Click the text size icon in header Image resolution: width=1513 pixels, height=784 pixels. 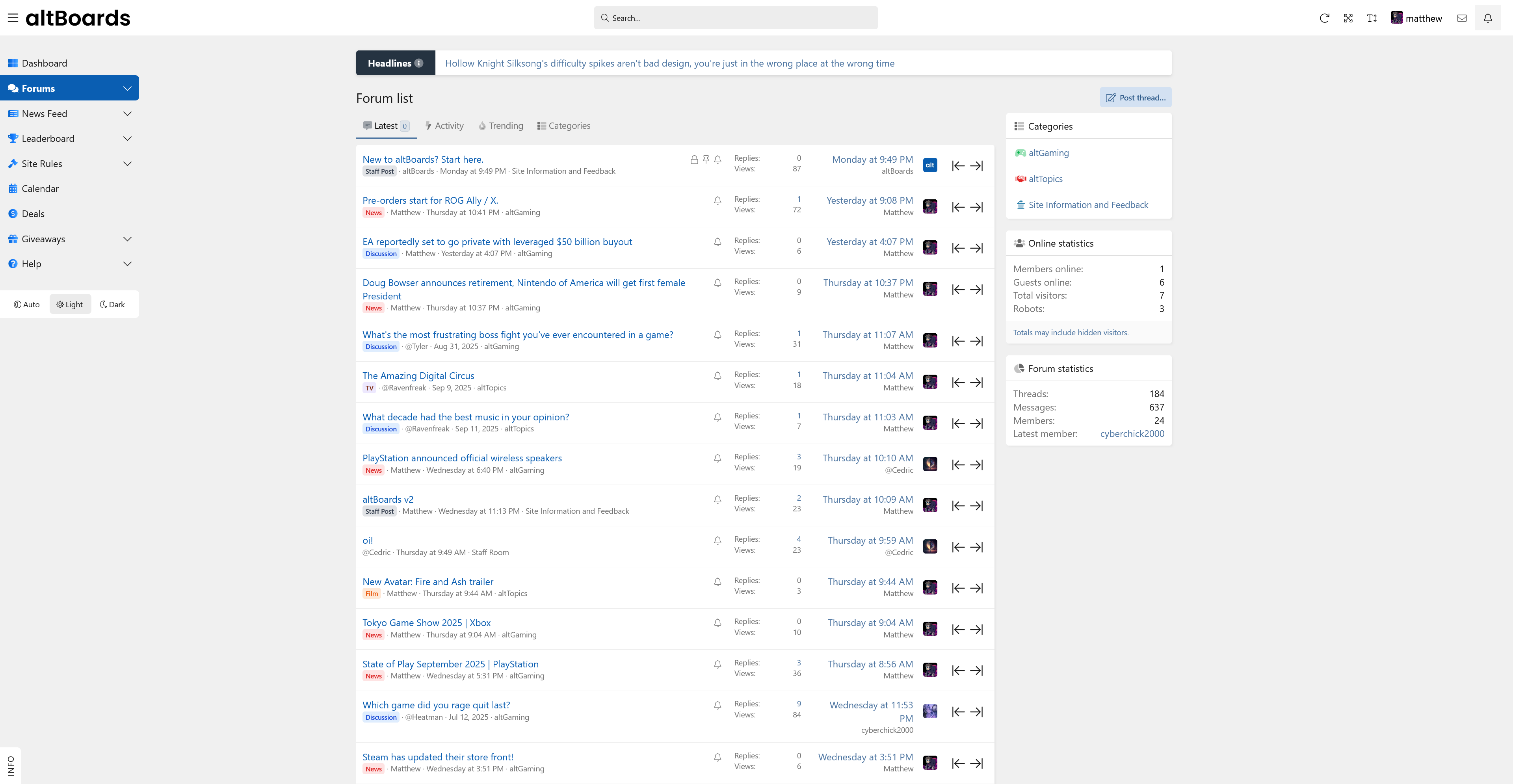click(x=1372, y=18)
